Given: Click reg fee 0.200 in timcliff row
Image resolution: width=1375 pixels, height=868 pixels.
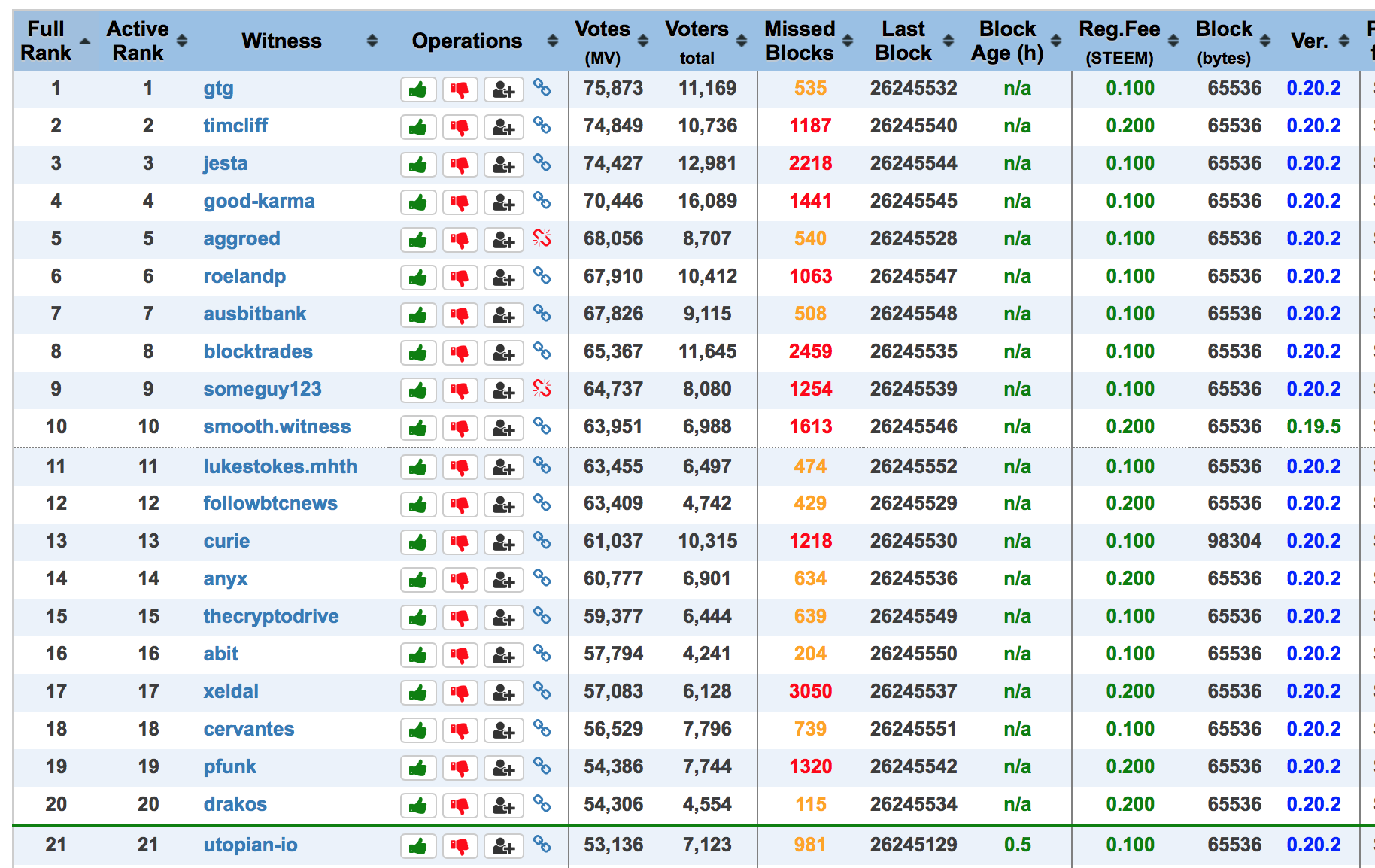Looking at the screenshot, I should tap(1130, 126).
